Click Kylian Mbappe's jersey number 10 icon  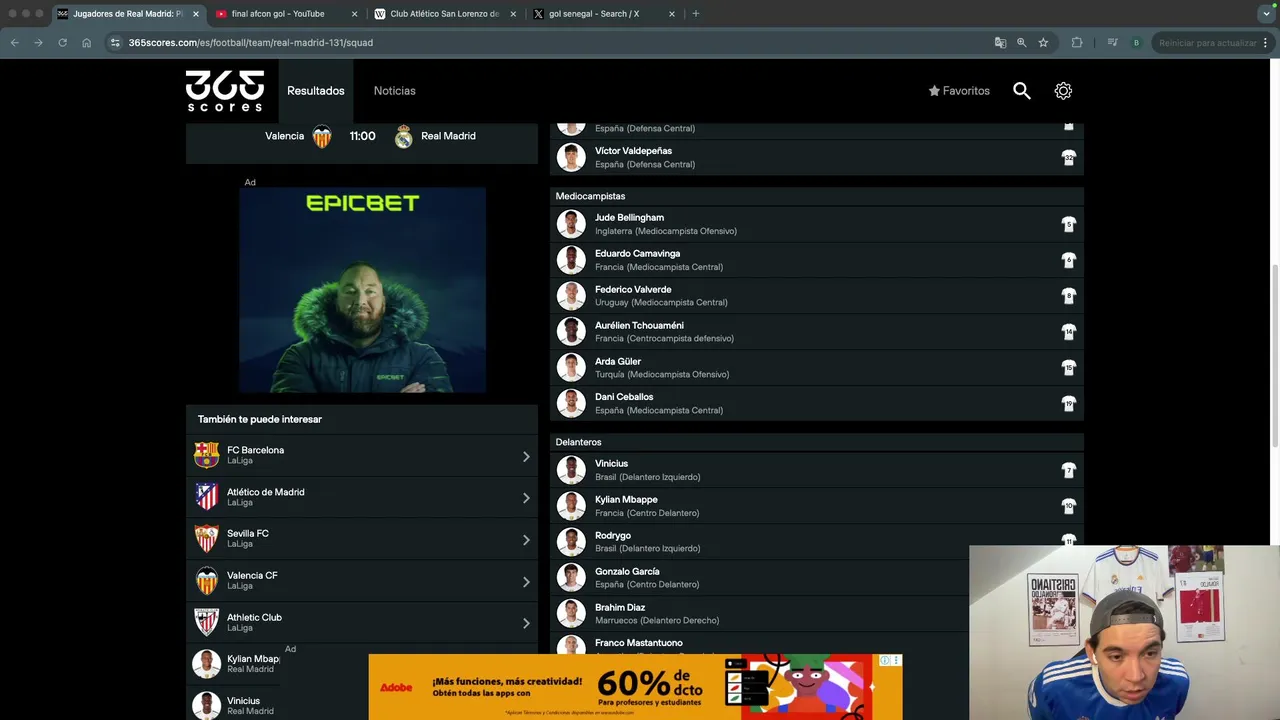click(1068, 506)
